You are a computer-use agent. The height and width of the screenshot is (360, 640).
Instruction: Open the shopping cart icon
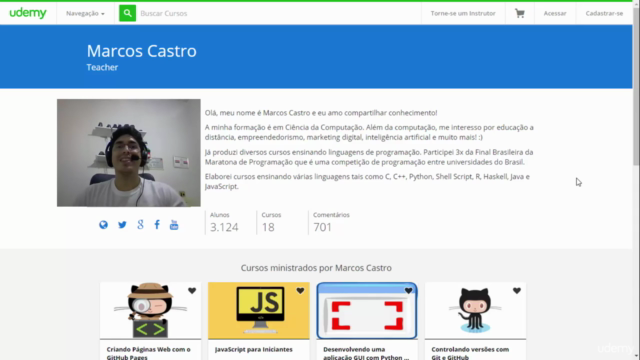coord(520,13)
